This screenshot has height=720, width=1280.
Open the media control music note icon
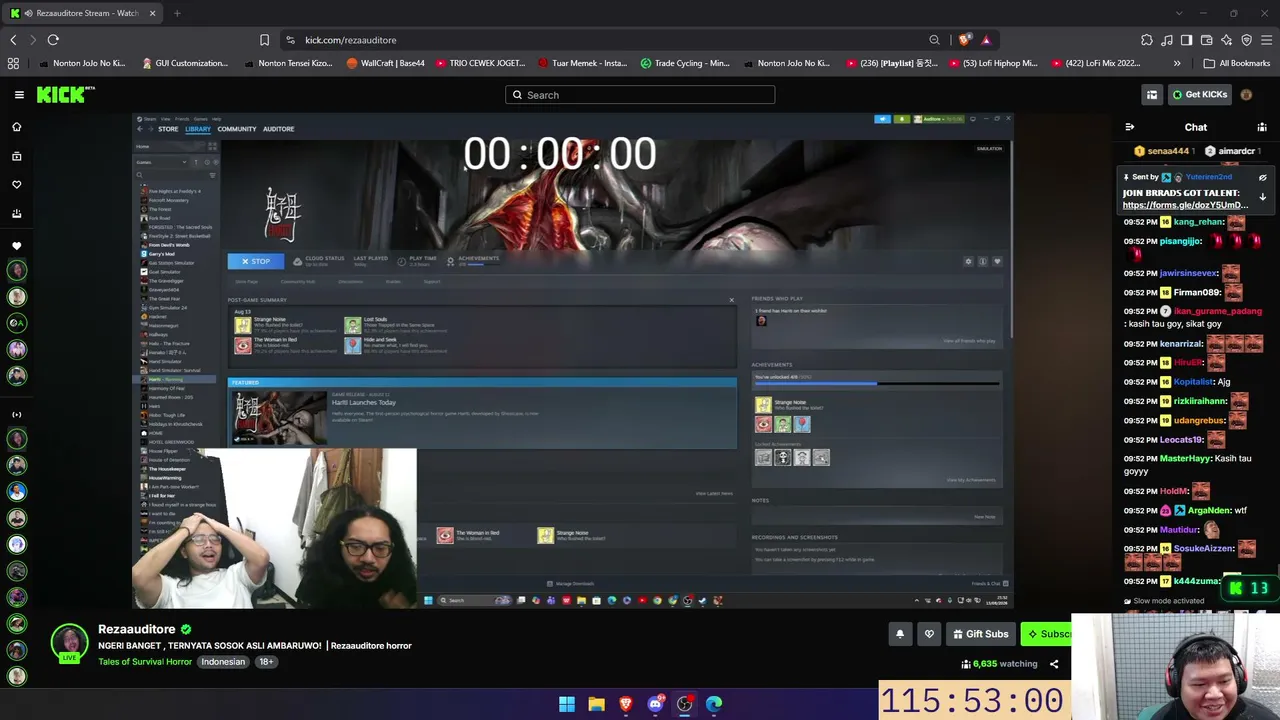1167,40
